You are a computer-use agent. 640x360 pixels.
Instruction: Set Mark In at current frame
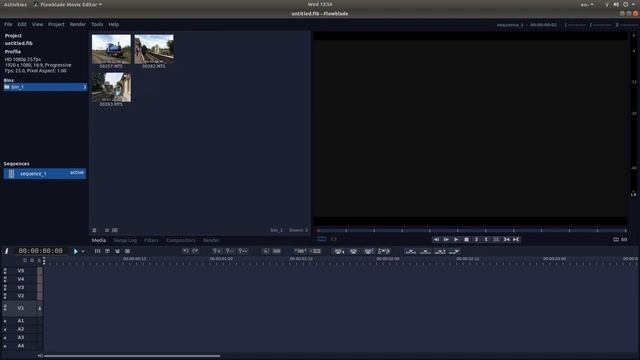(476, 240)
